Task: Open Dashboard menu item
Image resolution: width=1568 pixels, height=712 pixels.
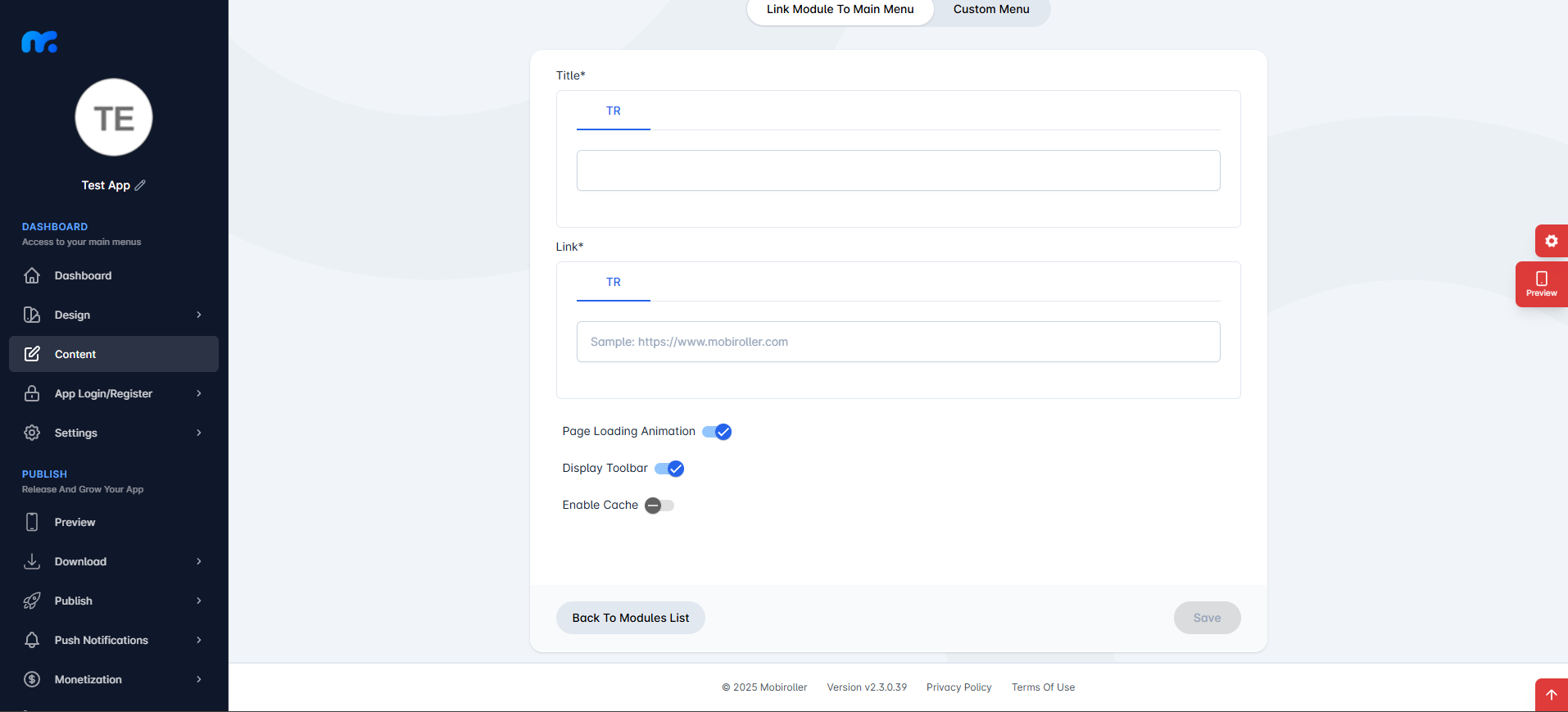Action: click(114, 275)
